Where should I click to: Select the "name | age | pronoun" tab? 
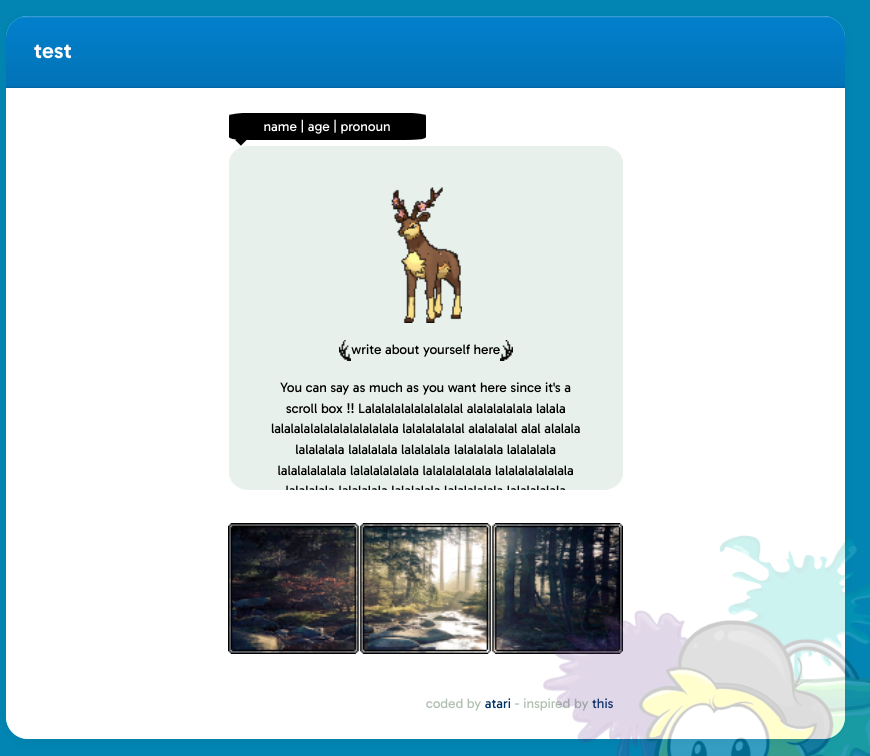pyautogui.click(x=328, y=126)
